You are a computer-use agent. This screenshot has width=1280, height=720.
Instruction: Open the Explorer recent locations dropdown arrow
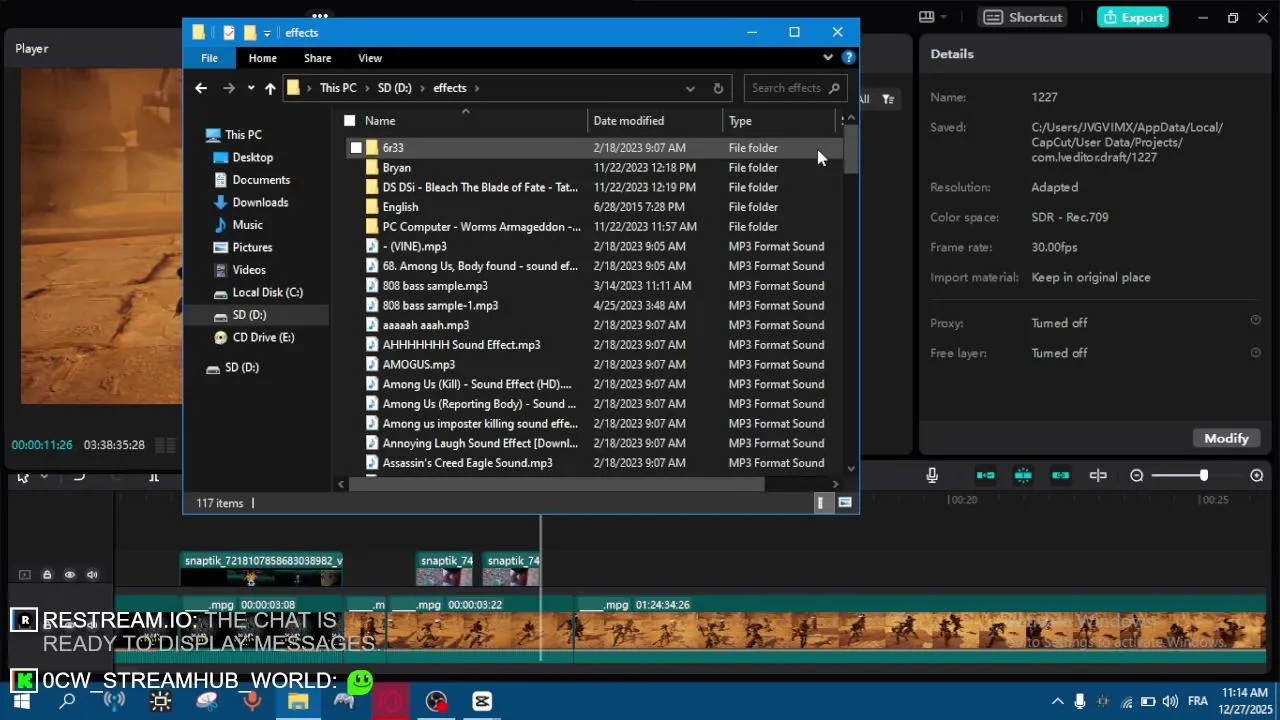pyautogui.click(x=251, y=88)
